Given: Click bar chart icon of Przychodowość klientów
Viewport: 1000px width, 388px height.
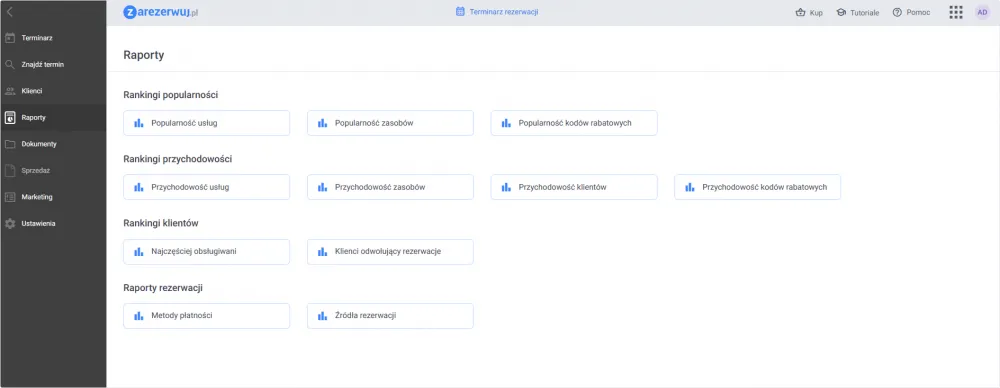Looking at the screenshot, I should coord(506,188).
